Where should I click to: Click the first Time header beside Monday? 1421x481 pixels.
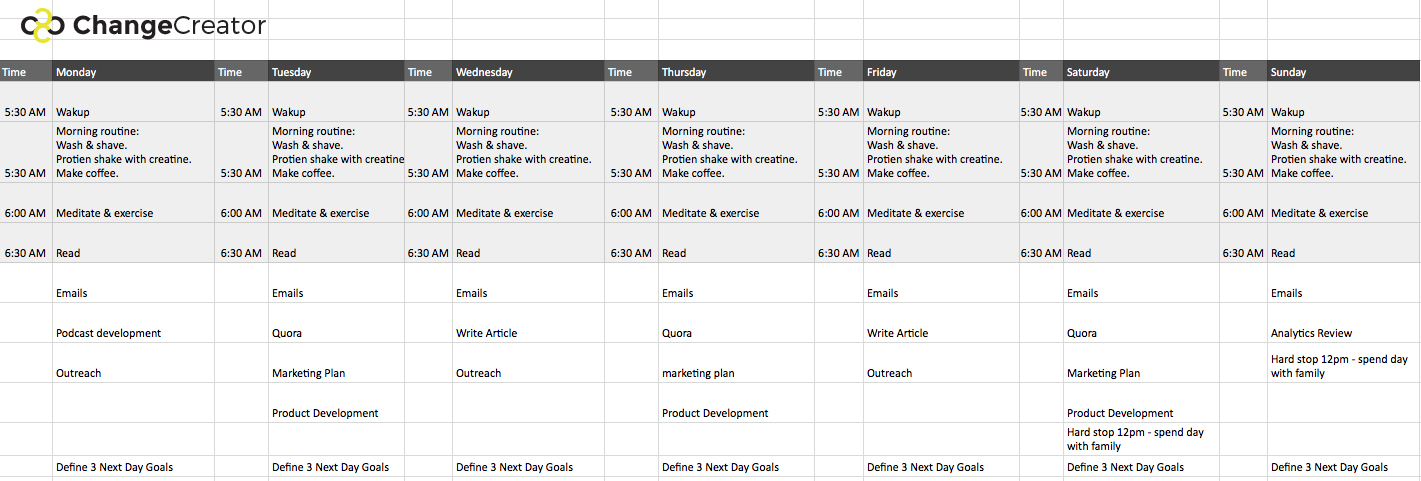point(26,72)
